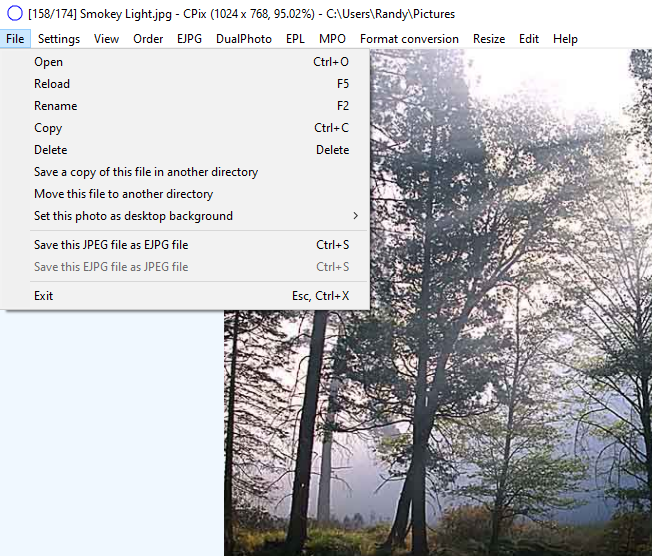The width and height of the screenshot is (652, 556).
Task: Open the MPO menu
Action: click(332, 39)
